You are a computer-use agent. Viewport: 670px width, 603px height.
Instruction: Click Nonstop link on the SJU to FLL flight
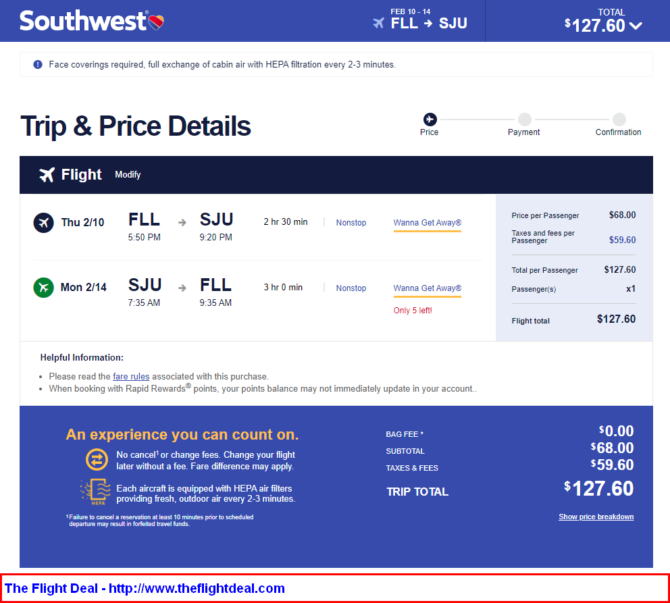pos(351,288)
